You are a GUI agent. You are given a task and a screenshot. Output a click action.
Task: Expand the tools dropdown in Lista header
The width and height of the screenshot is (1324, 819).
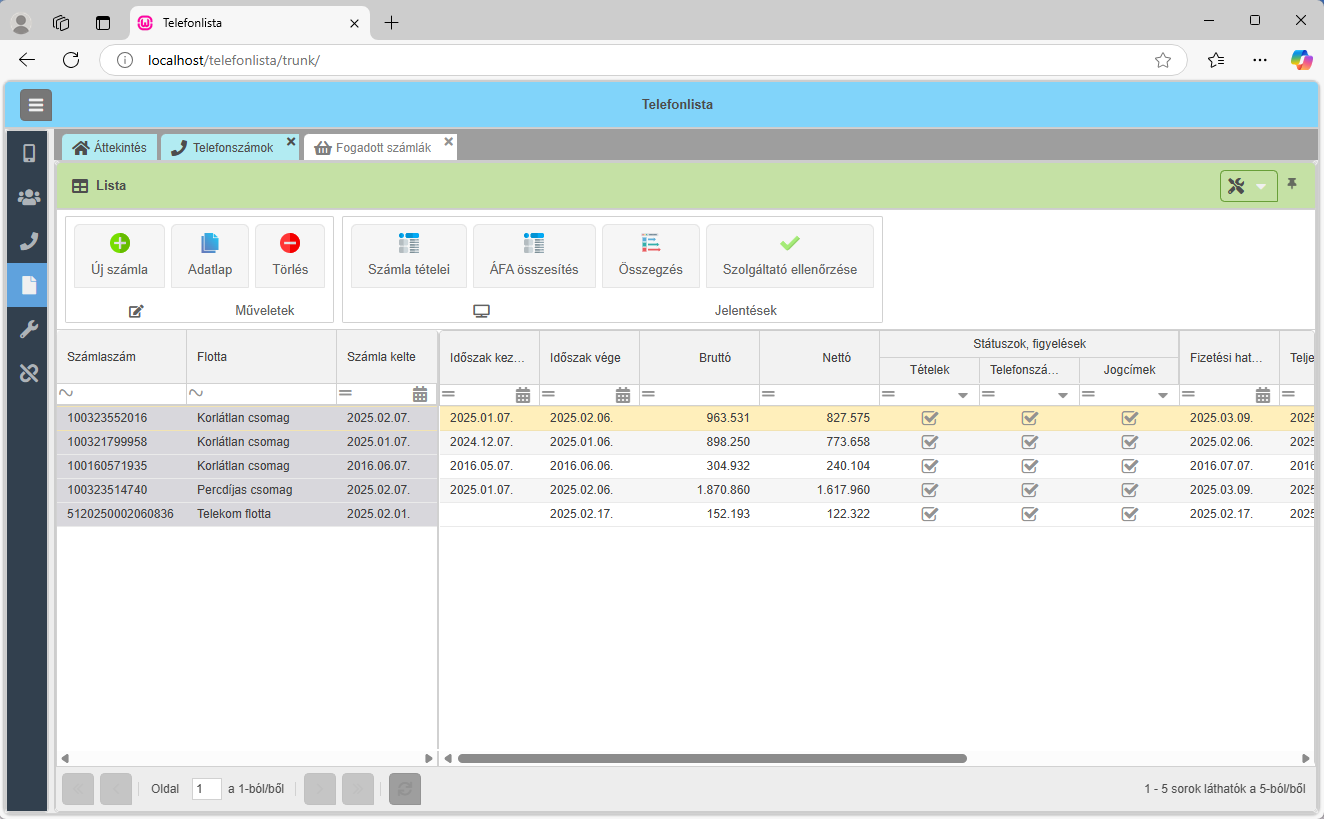[1261, 186]
